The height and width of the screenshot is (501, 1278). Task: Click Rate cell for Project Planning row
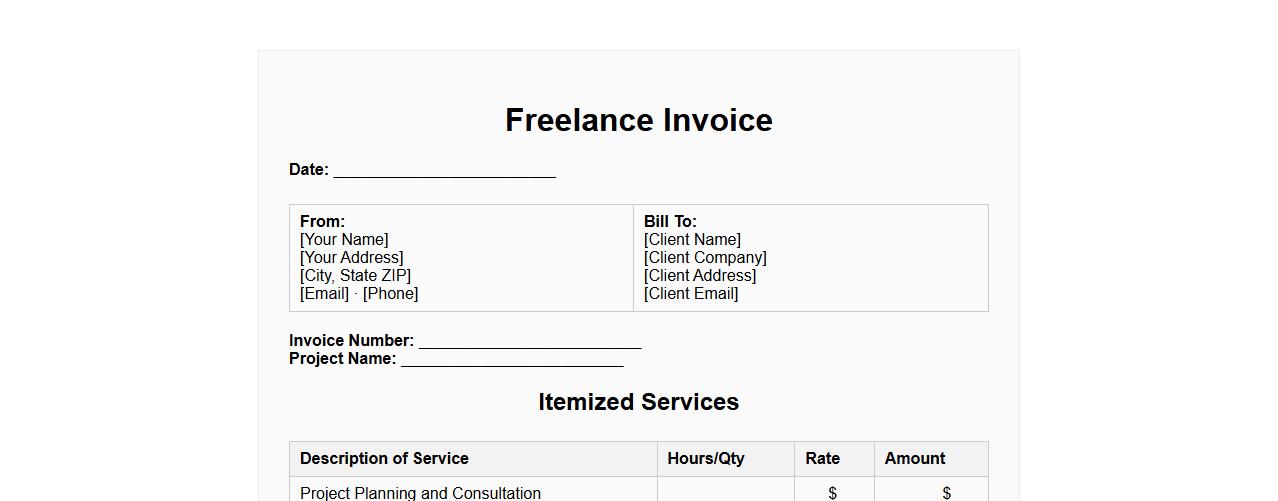pyautogui.click(x=834, y=490)
